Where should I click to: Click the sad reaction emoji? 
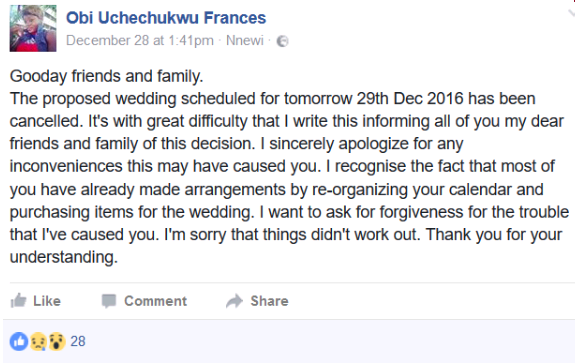[38, 341]
